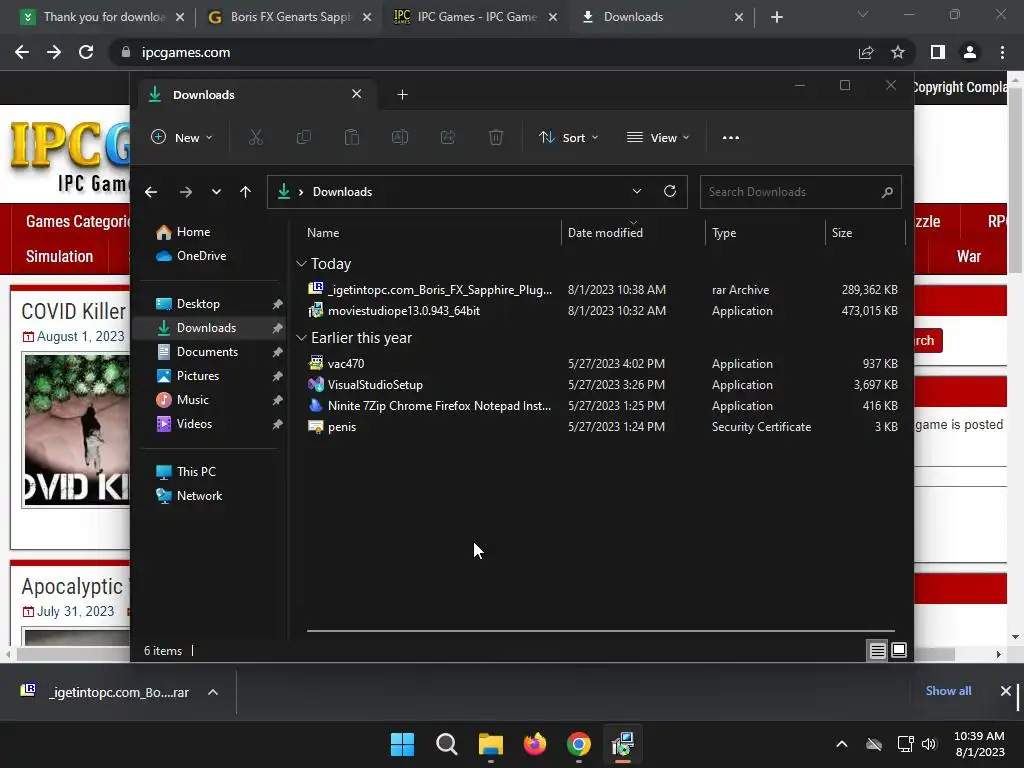The width and height of the screenshot is (1024, 768).
Task: Sort by Date modified column header
Action: coord(605,233)
